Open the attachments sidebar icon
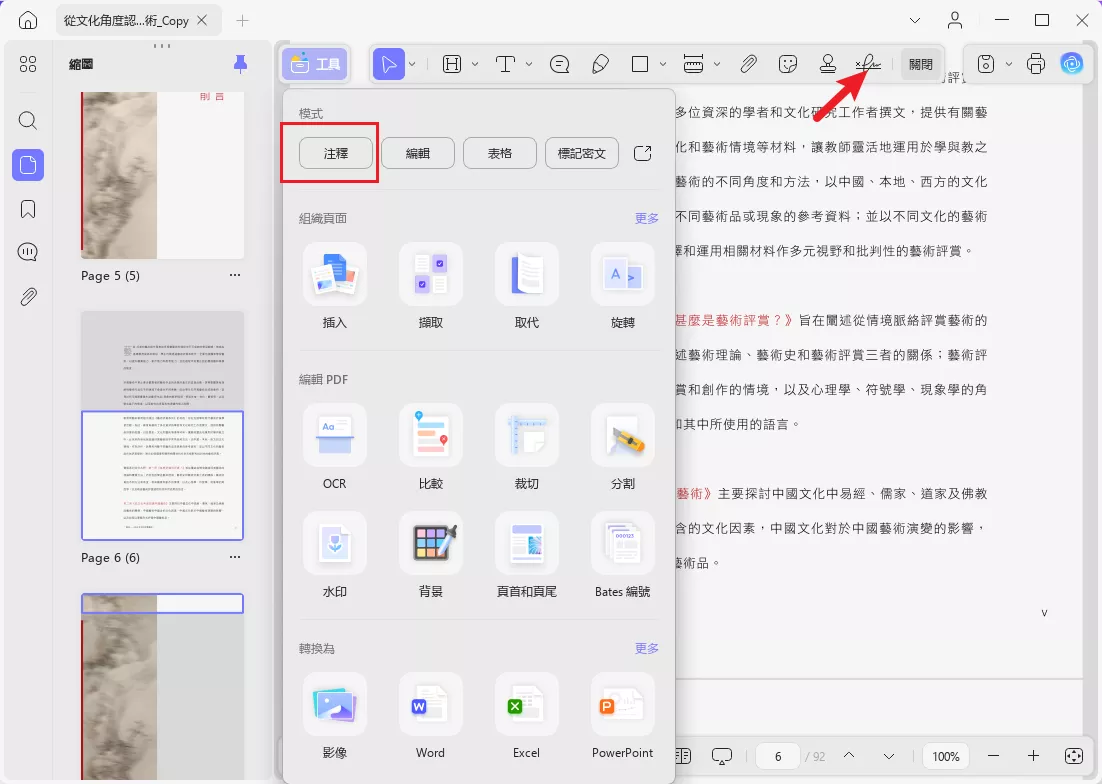Viewport: 1102px width, 784px height. point(28,296)
